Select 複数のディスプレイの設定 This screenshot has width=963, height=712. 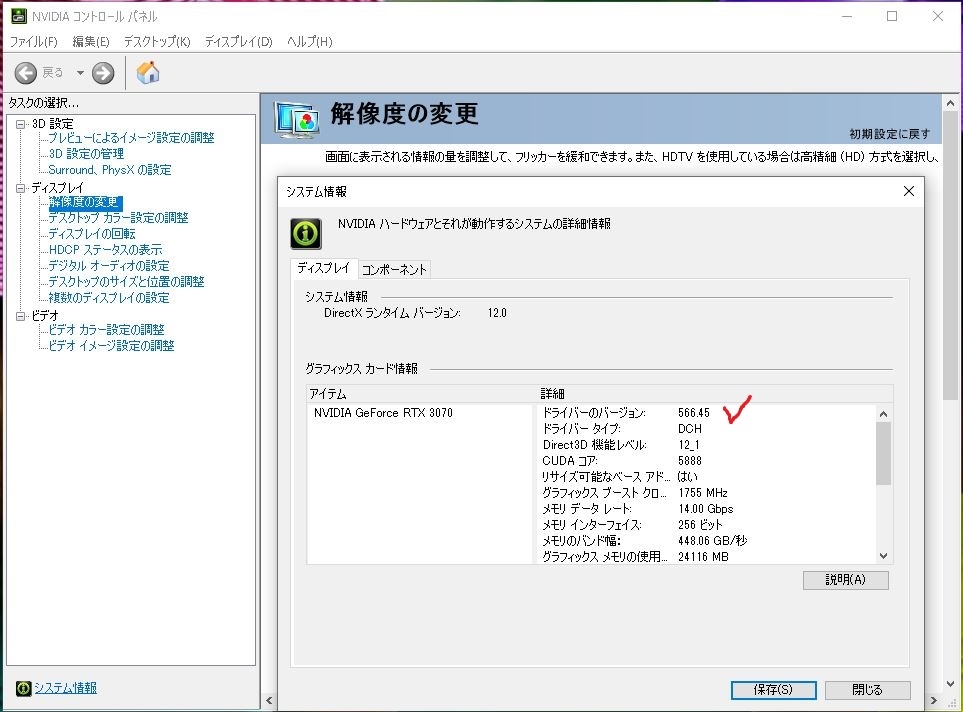[109, 297]
